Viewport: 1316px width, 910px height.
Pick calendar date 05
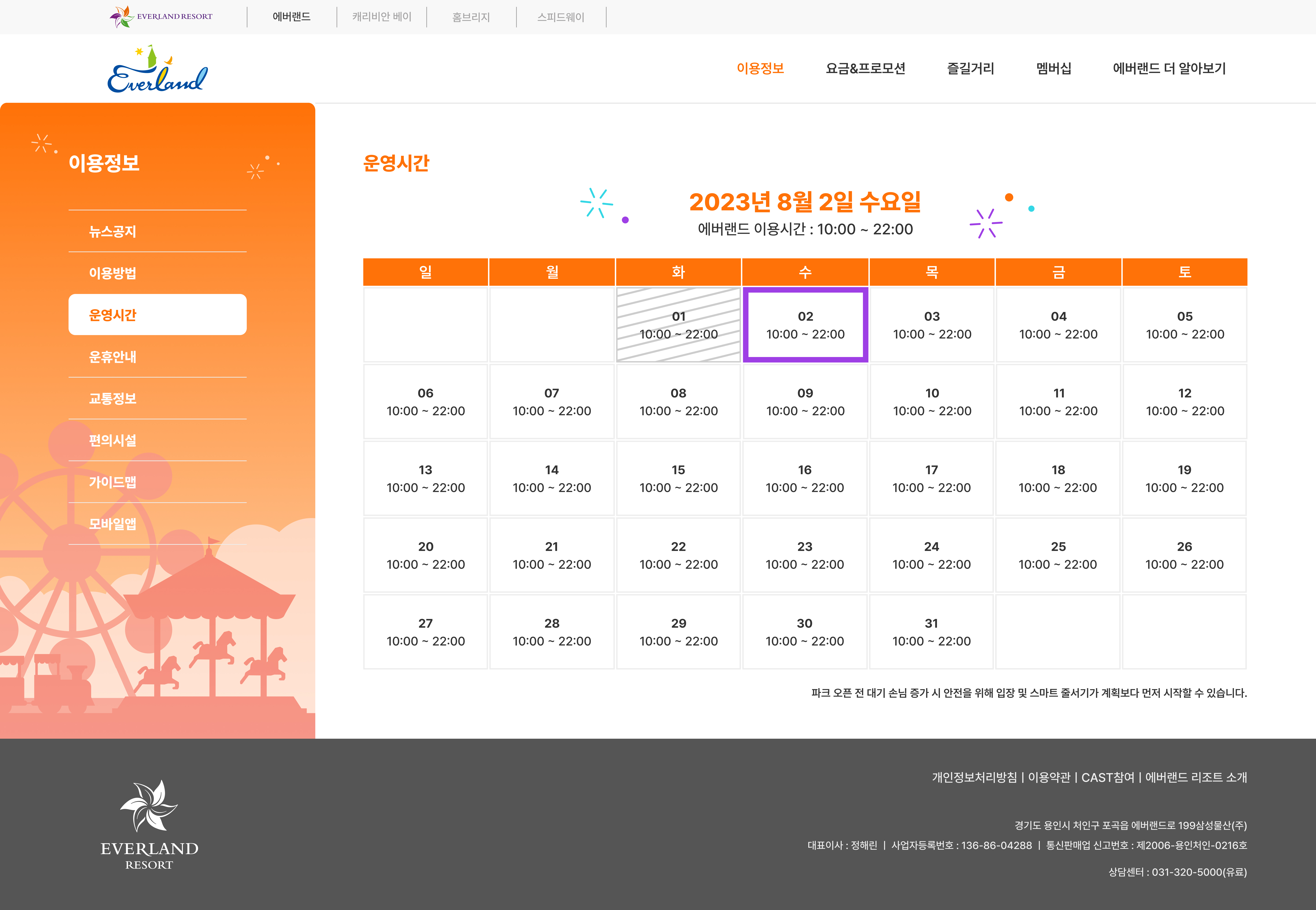[x=1185, y=325]
